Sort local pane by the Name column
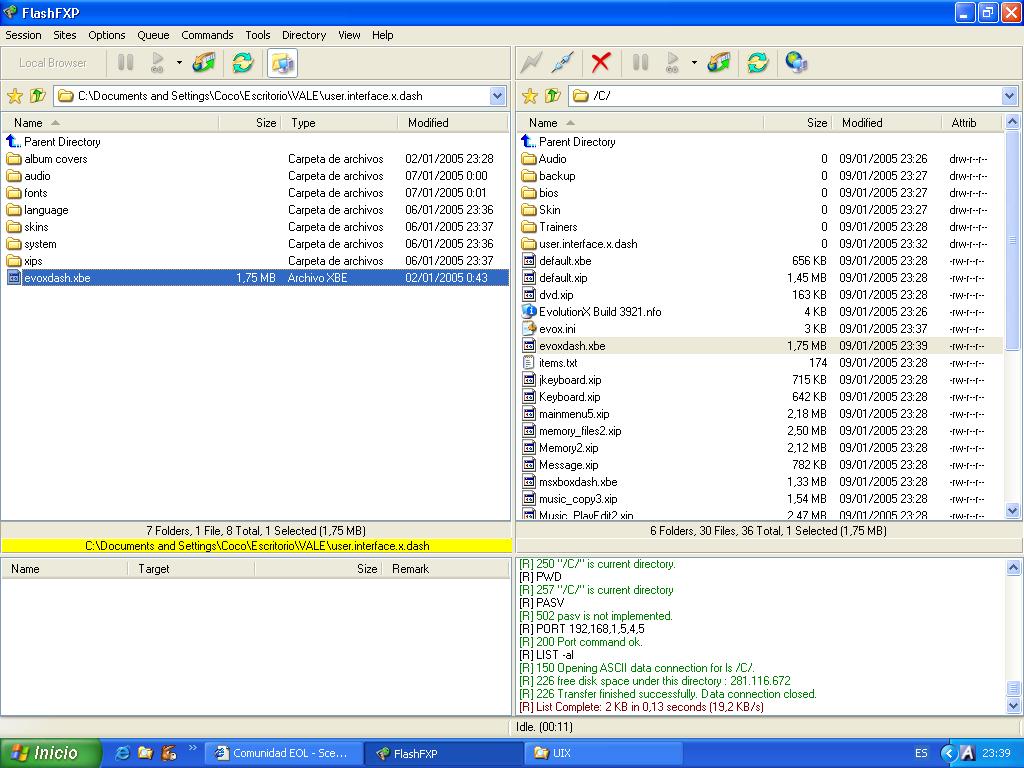1024x768 pixels. pos(110,123)
